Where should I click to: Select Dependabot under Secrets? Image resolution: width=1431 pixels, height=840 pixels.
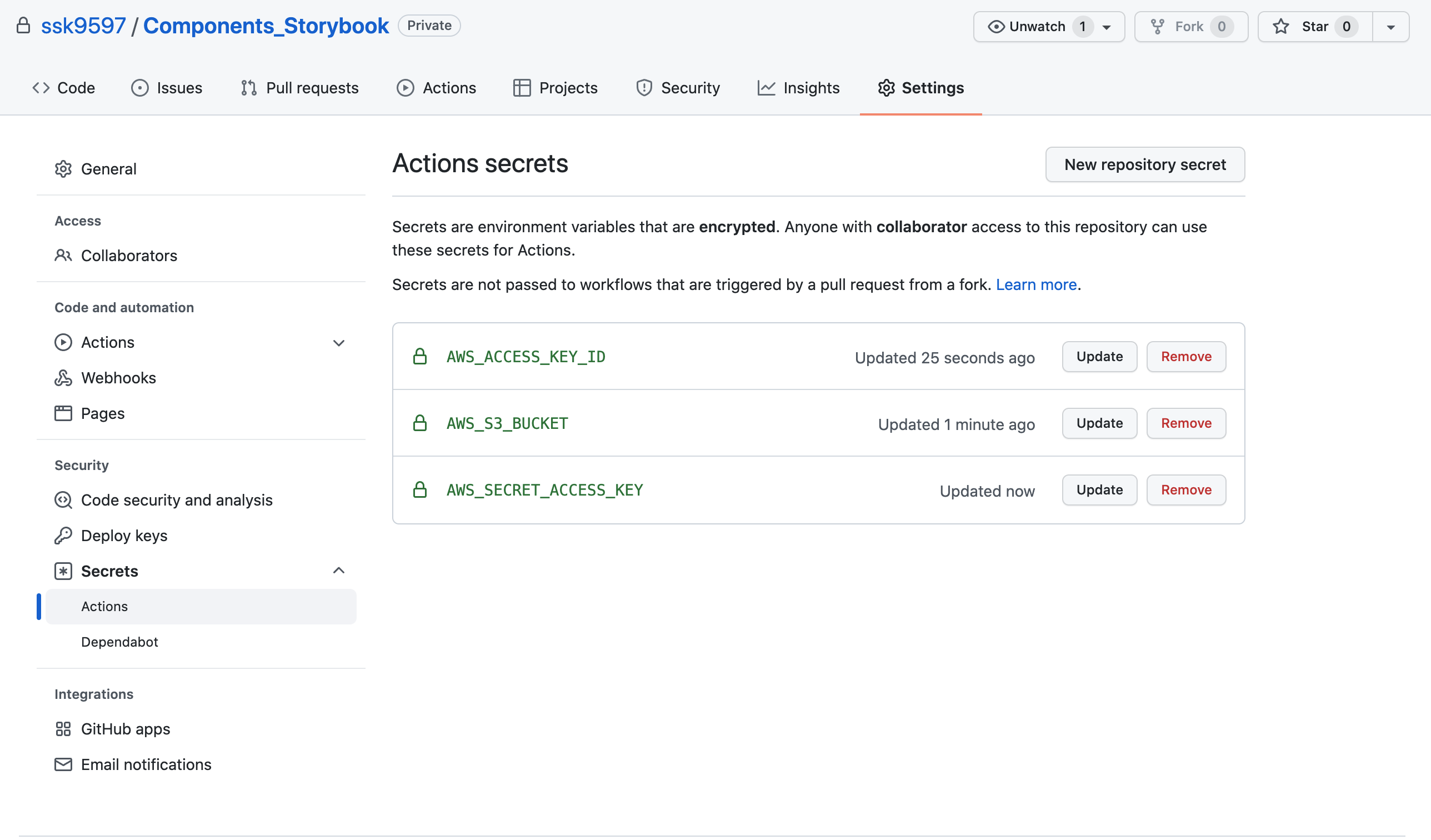click(x=119, y=642)
